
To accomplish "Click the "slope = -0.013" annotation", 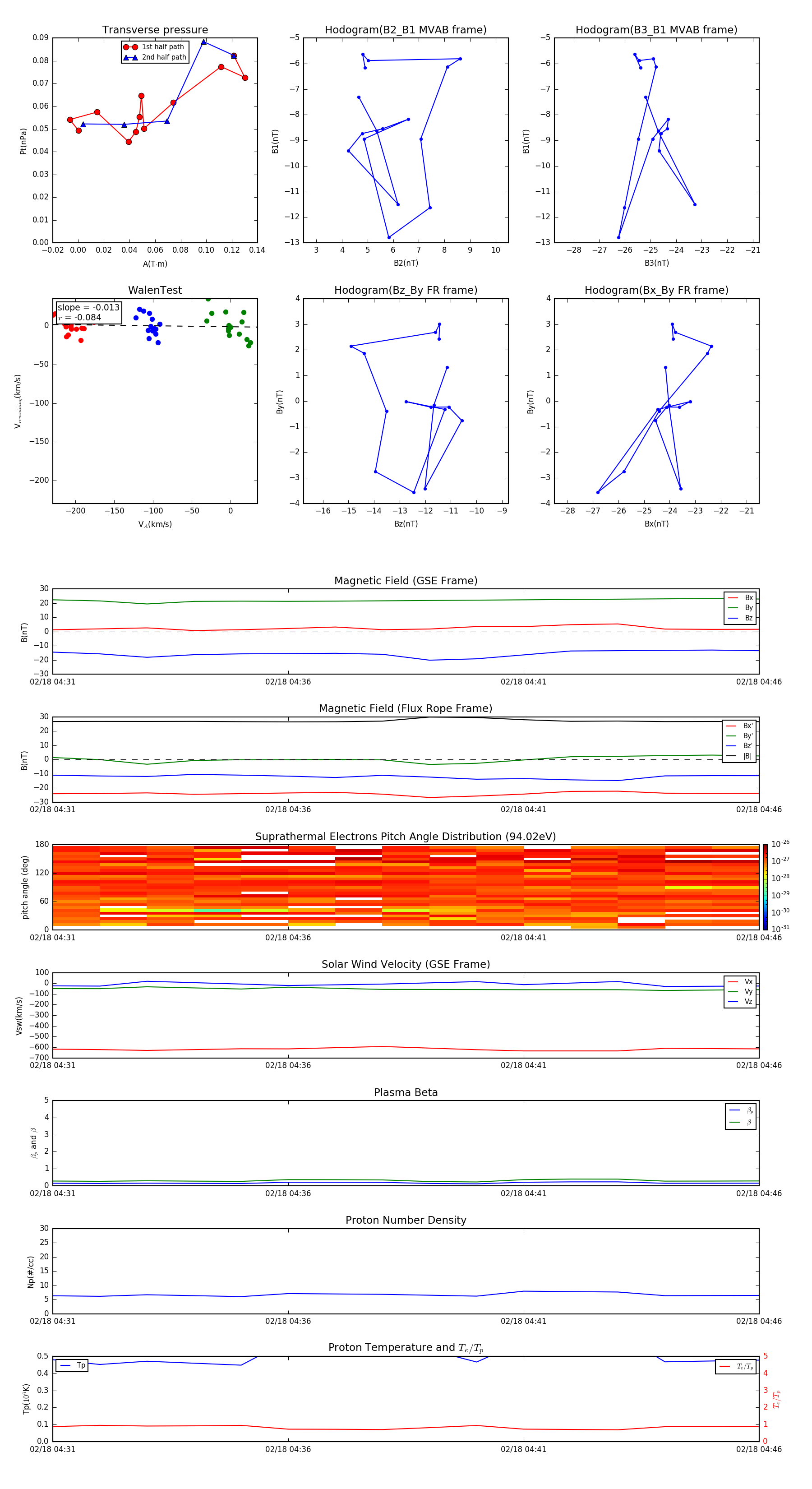I will coord(88,308).
